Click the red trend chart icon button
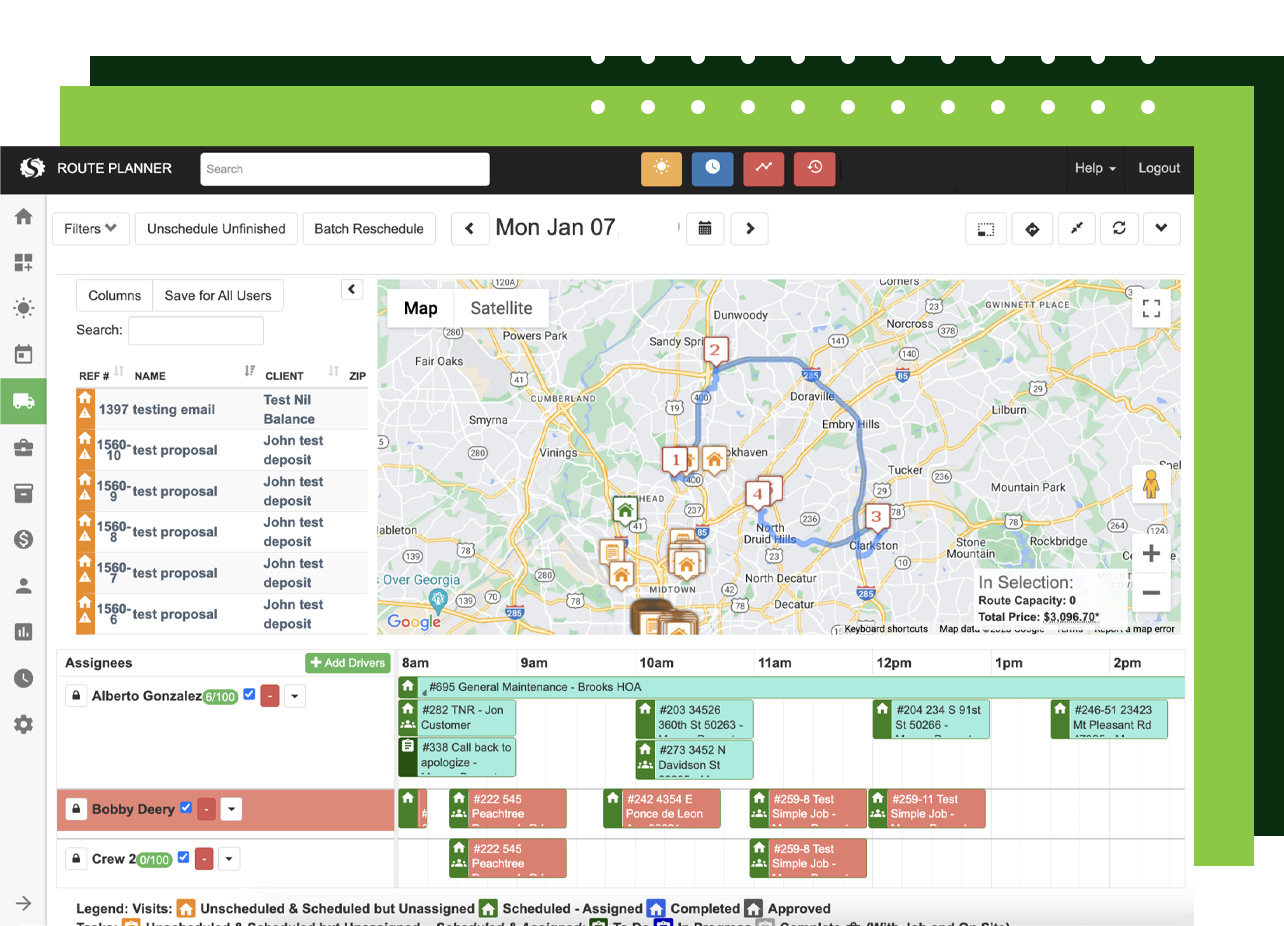Screen dimensions: 1284x926 [763, 168]
